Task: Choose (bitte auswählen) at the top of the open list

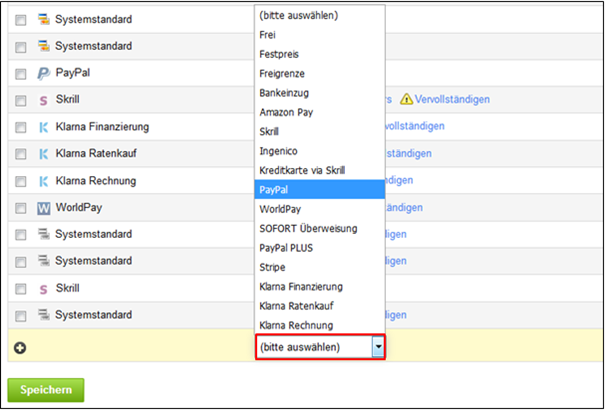Action: click(x=319, y=16)
